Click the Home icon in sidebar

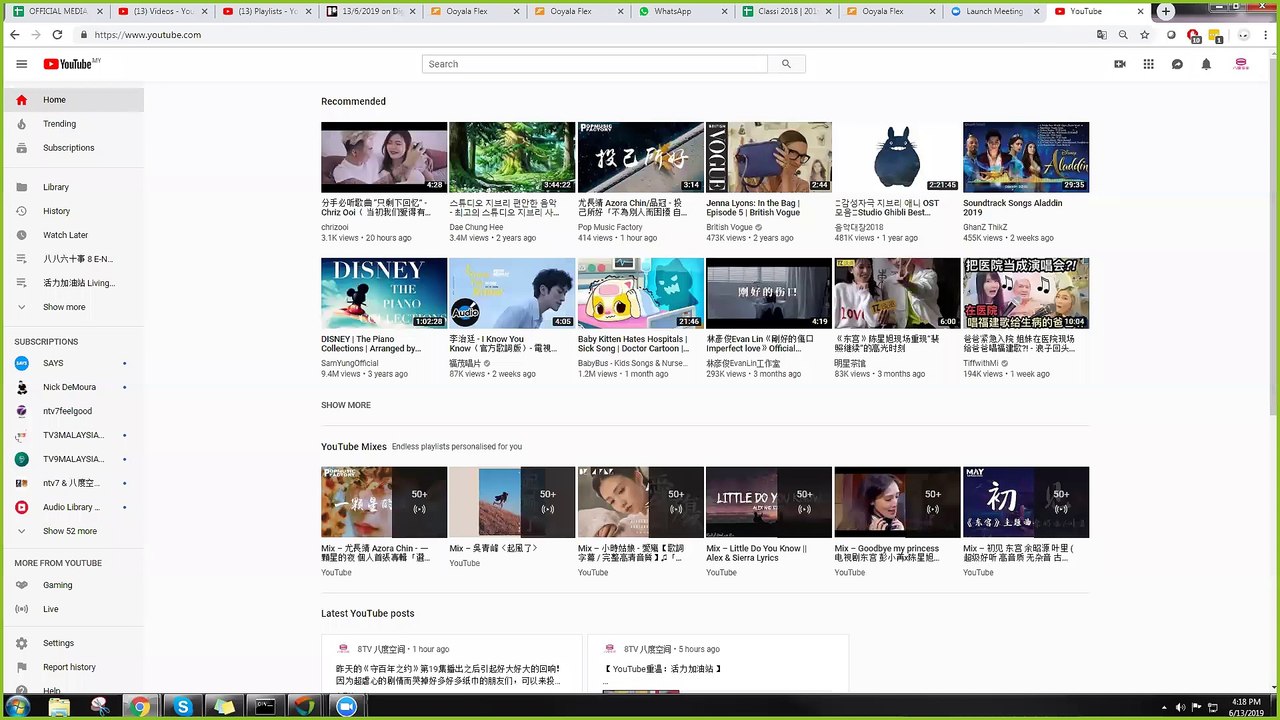[x=22, y=100]
